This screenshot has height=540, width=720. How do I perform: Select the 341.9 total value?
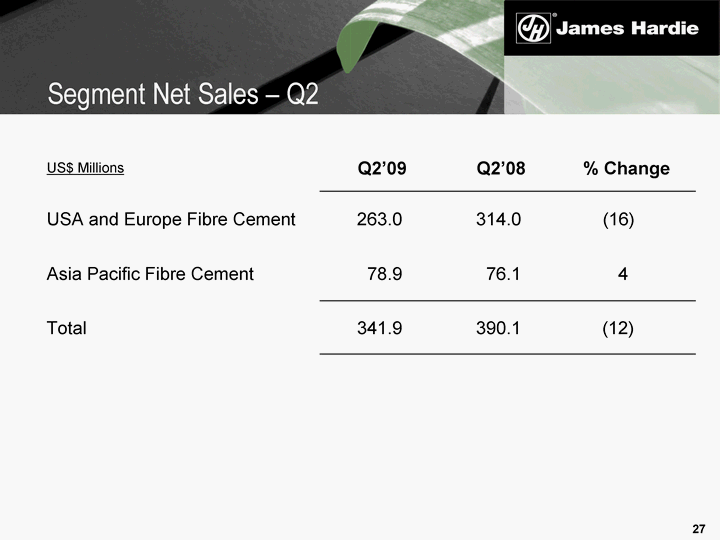(x=380, y=327)
